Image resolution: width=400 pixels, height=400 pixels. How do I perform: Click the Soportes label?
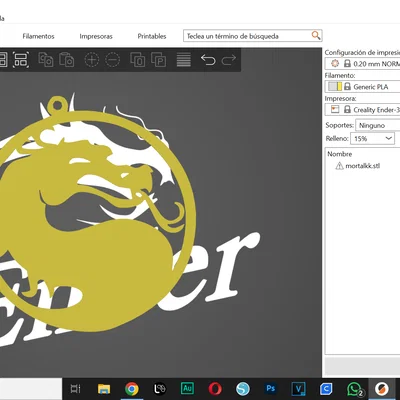tap(339, 125)
